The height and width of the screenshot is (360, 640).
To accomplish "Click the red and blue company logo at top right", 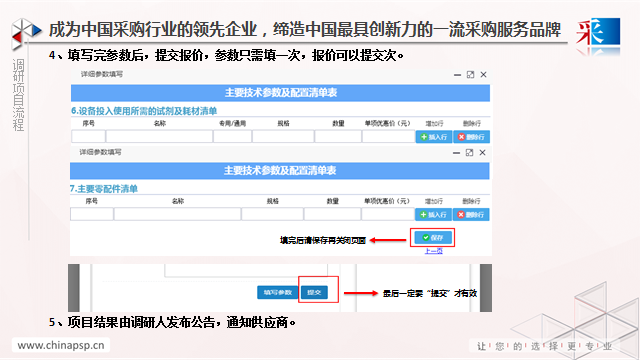I will pyautogui.click(x=598, y=32).
